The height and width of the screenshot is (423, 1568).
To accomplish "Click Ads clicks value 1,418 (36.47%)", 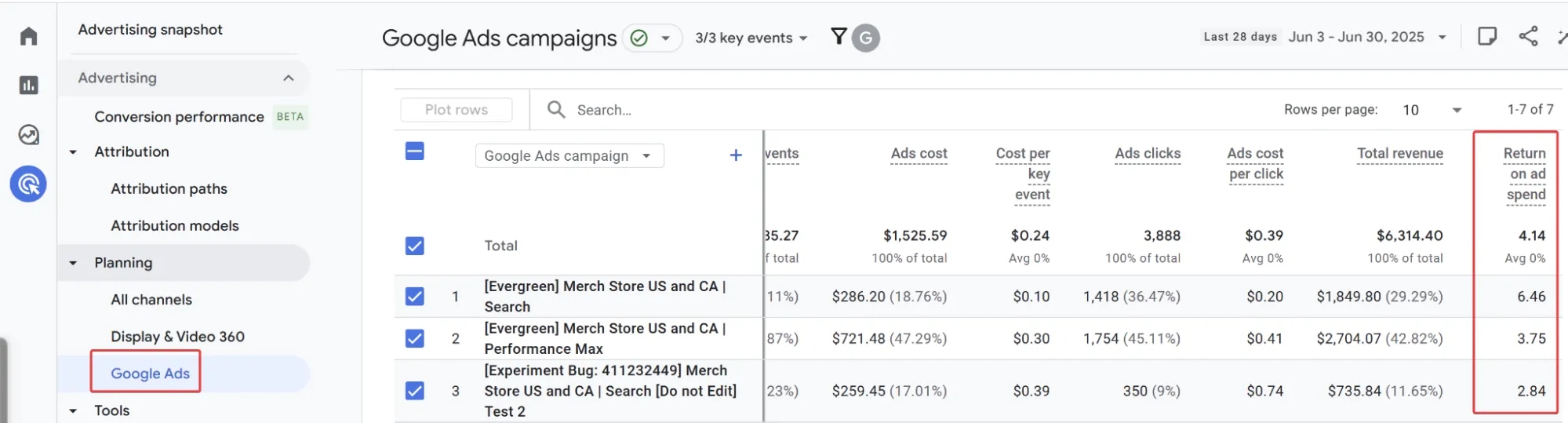I will (x=1132, y=297).
